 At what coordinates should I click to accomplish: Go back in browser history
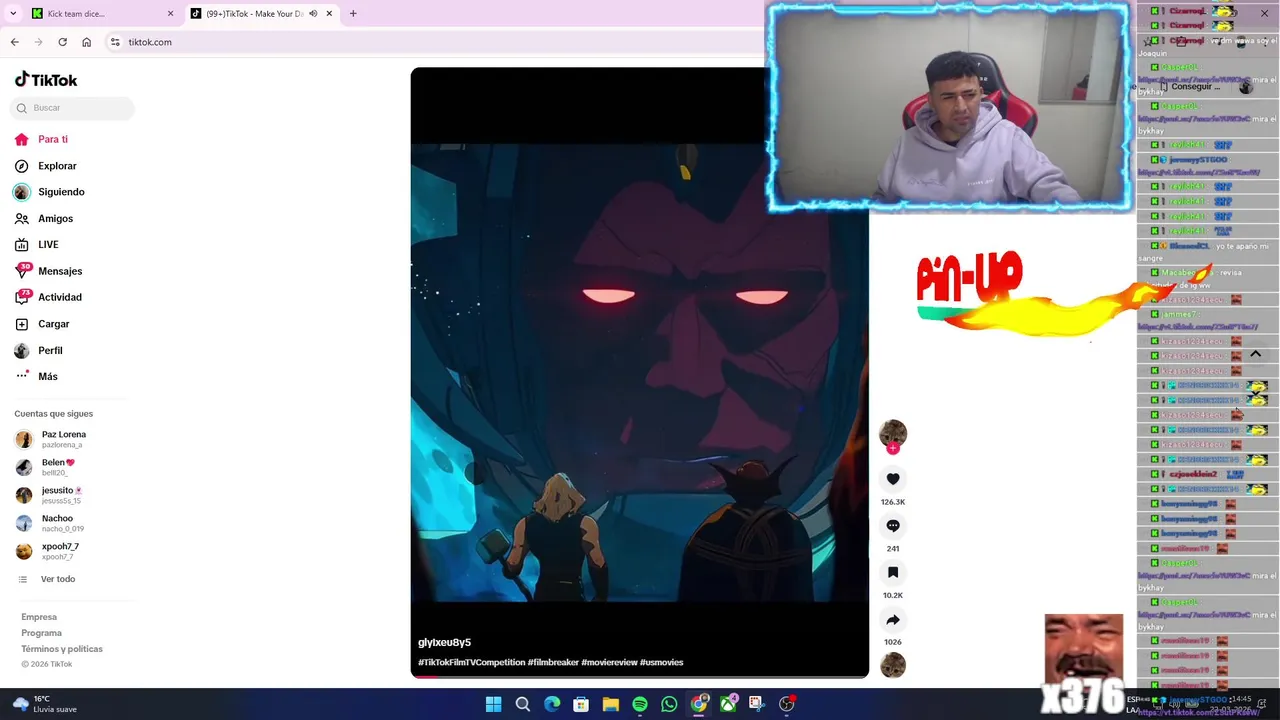(x=15, y=42)
